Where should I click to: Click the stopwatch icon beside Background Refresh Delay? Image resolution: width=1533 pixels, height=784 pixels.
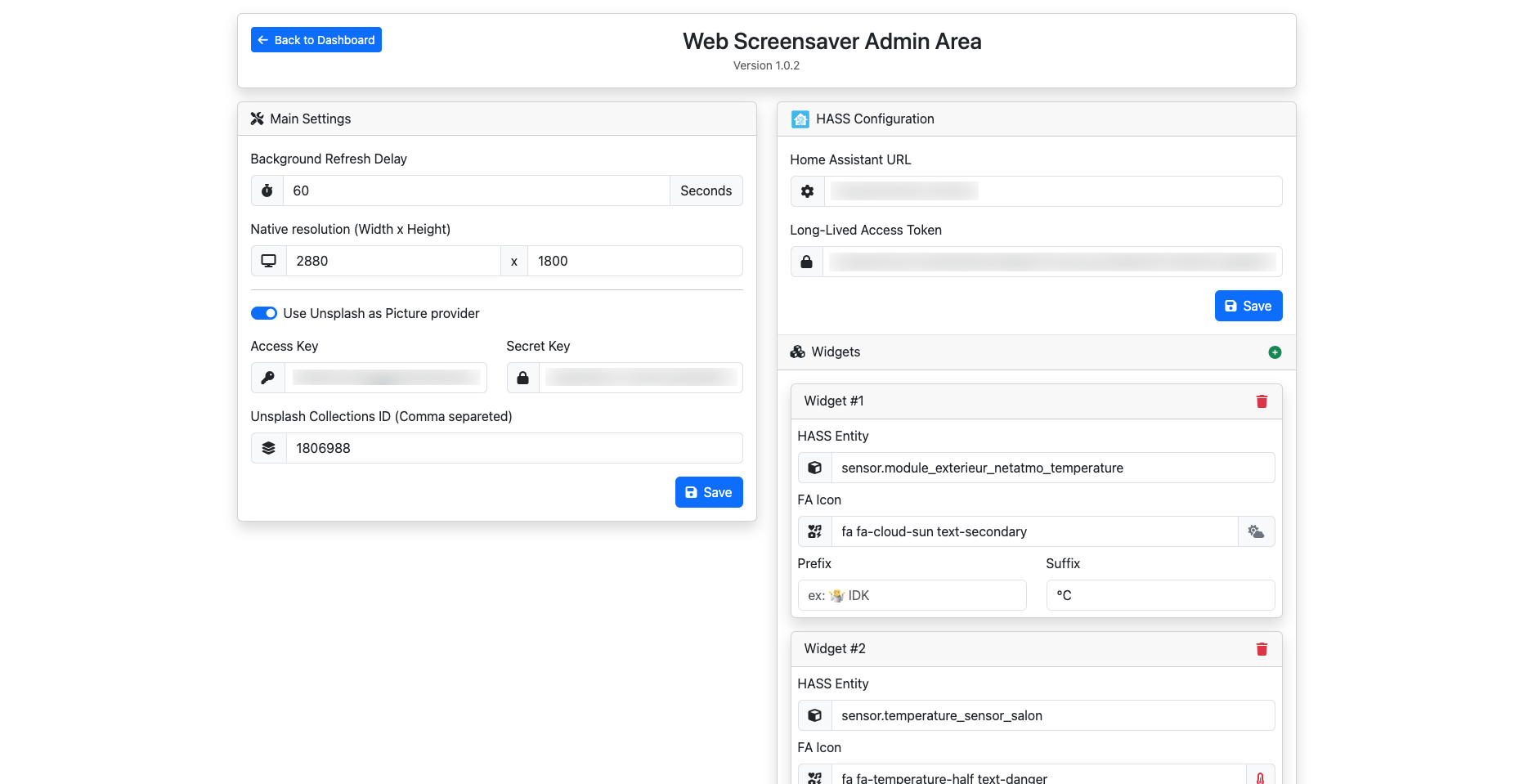(x=267, y=190)
